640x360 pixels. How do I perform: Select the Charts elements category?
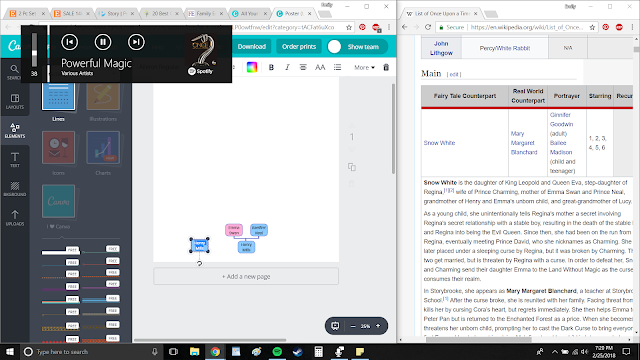(103, 147)
